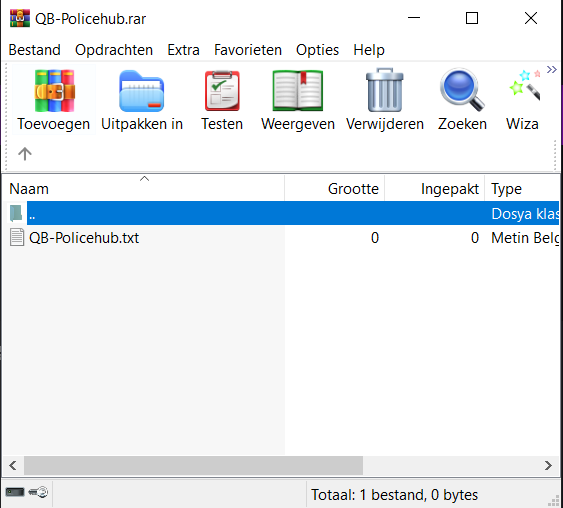Open the Opdrachten menu
Image resolution: width=563 pixels, height=508 pixels.
point(114,50)
